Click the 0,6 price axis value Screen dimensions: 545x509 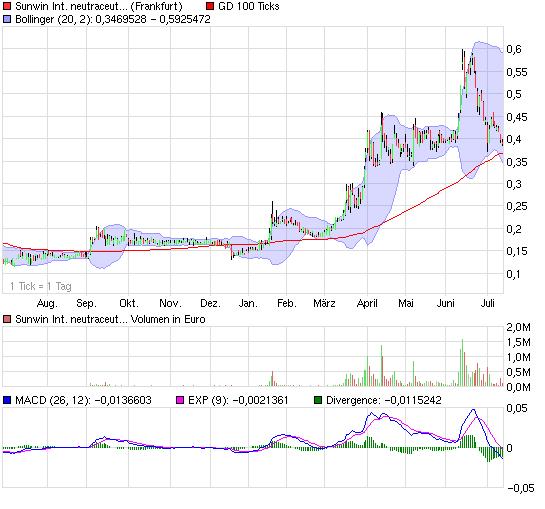pos(514,49)
